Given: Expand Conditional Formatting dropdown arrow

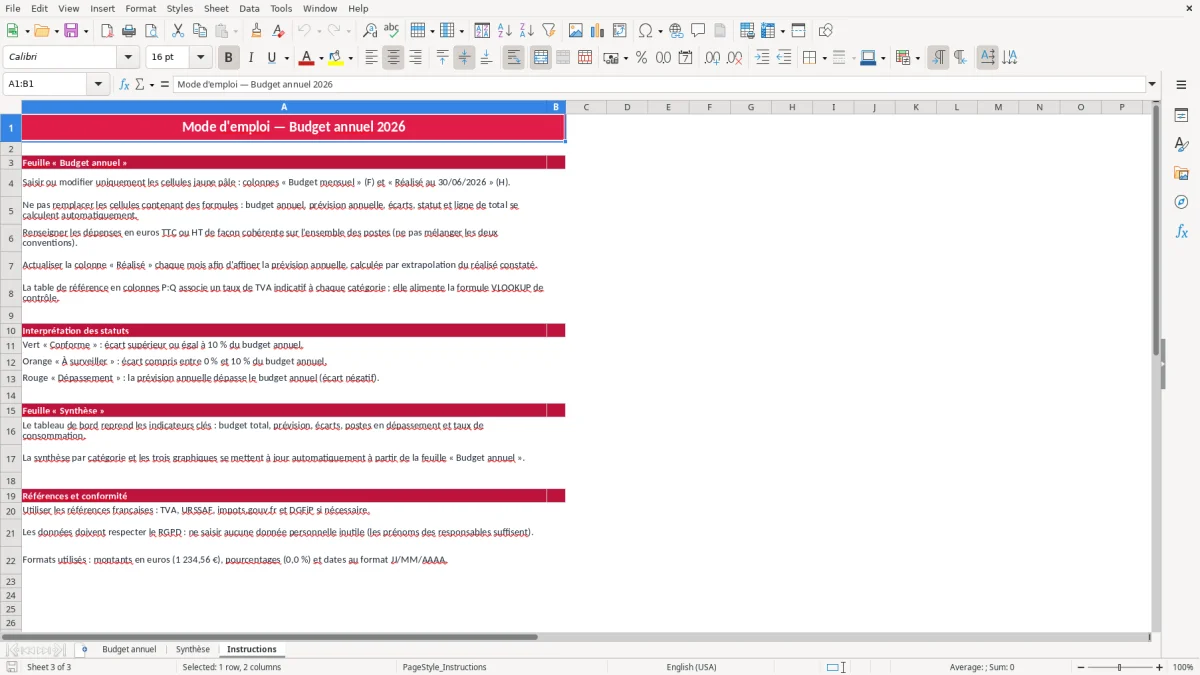Looking at the screenshot, I should point(917,58).
